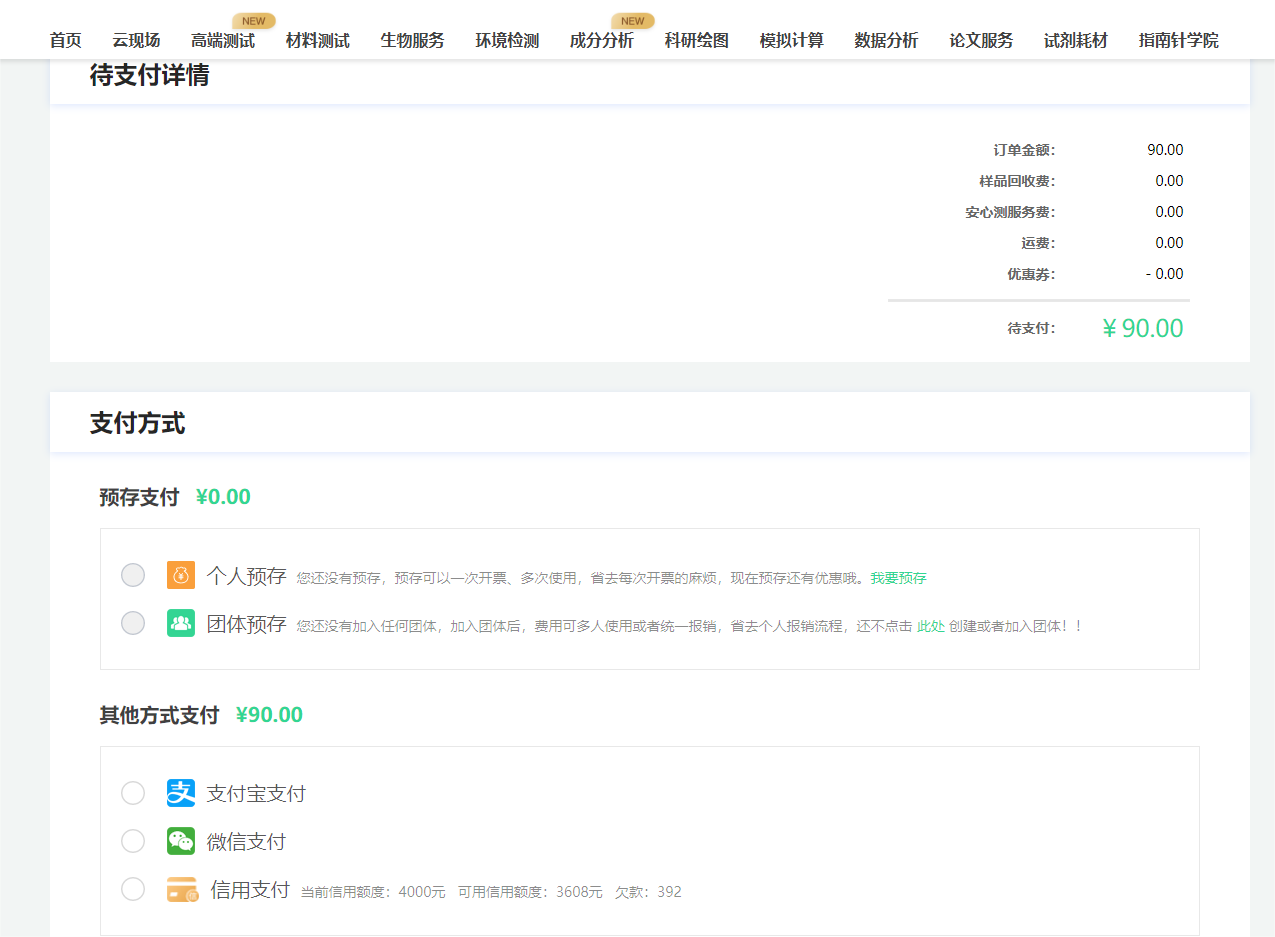Open the 科研绘图 section

pos(696,41)
